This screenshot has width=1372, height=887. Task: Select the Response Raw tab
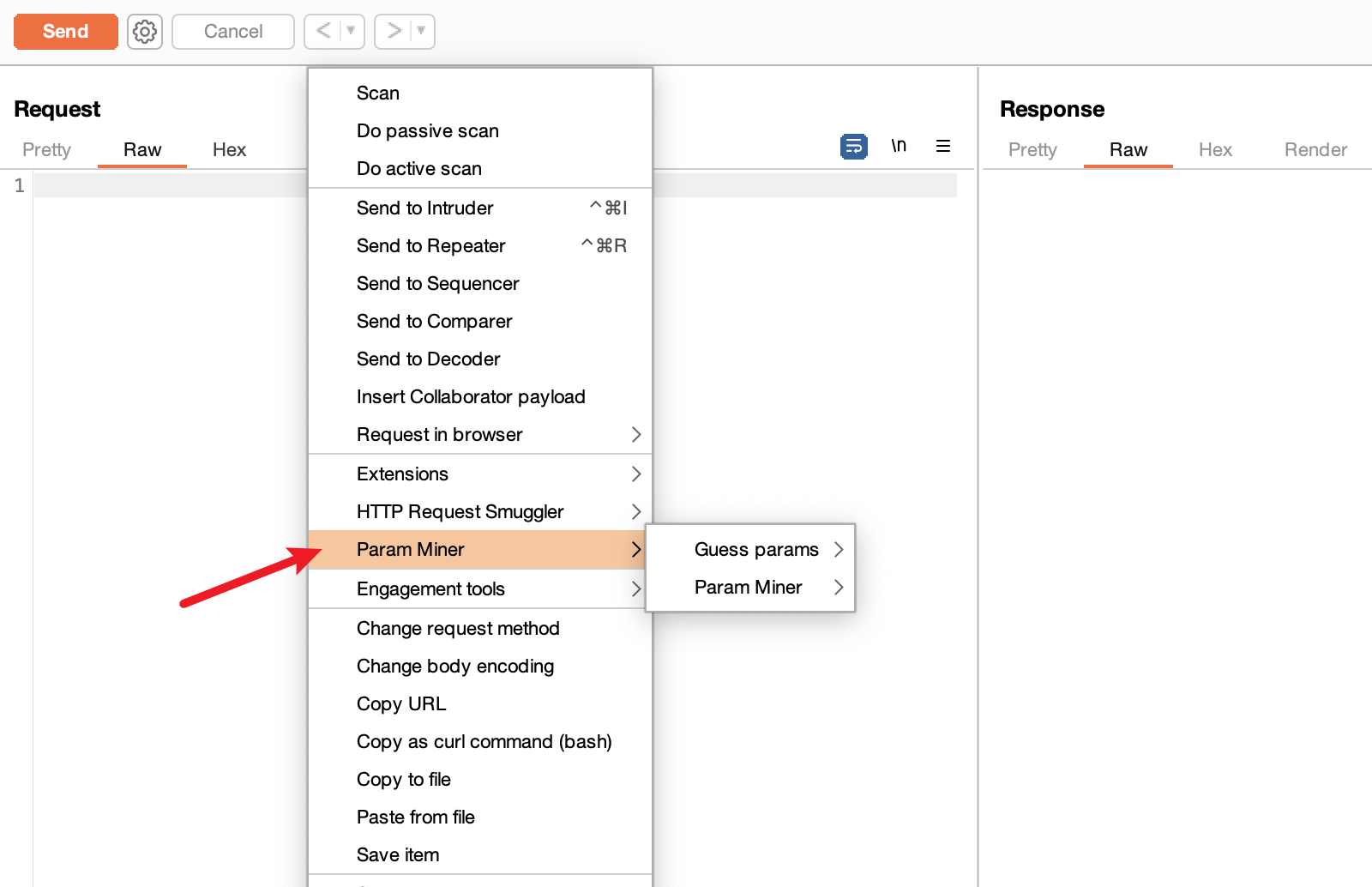pyautogui.click(x=1128, y=149)
